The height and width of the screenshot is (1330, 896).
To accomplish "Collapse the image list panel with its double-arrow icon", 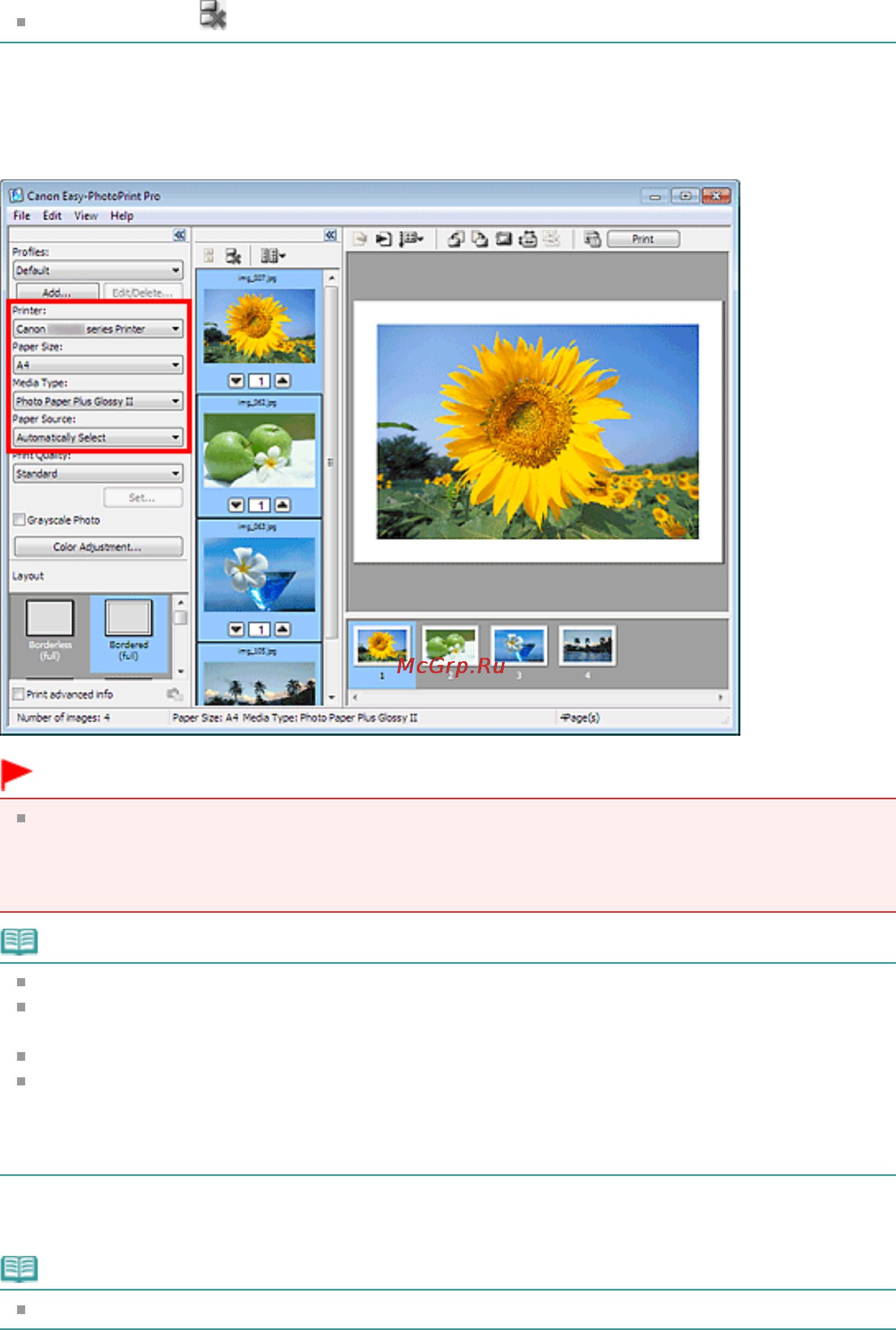I will pyautogui.click(x=330, y=235).
